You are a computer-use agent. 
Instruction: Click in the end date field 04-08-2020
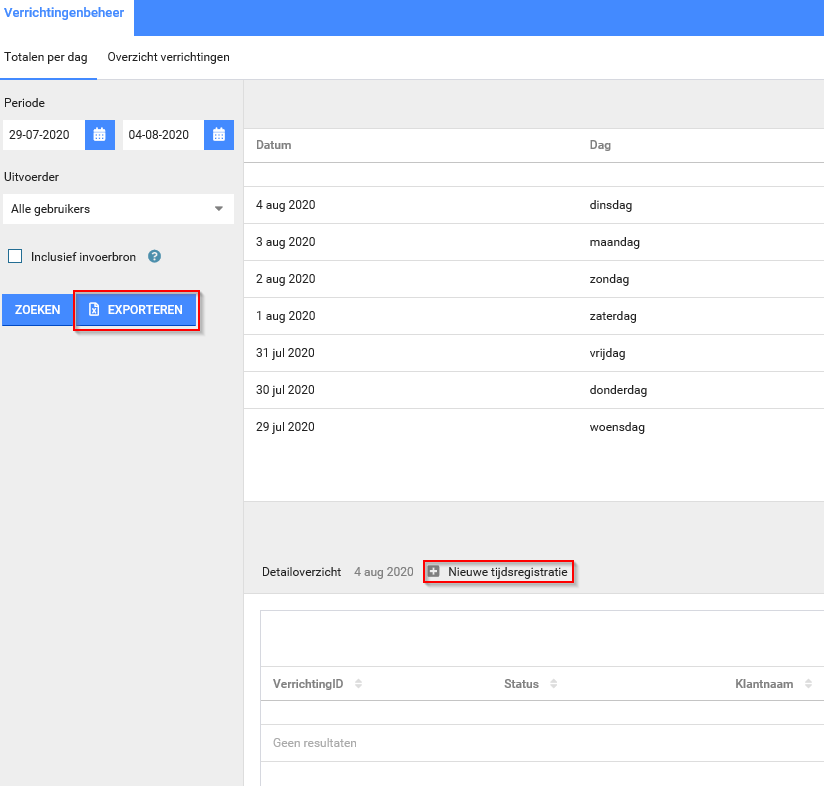[162, 135]
